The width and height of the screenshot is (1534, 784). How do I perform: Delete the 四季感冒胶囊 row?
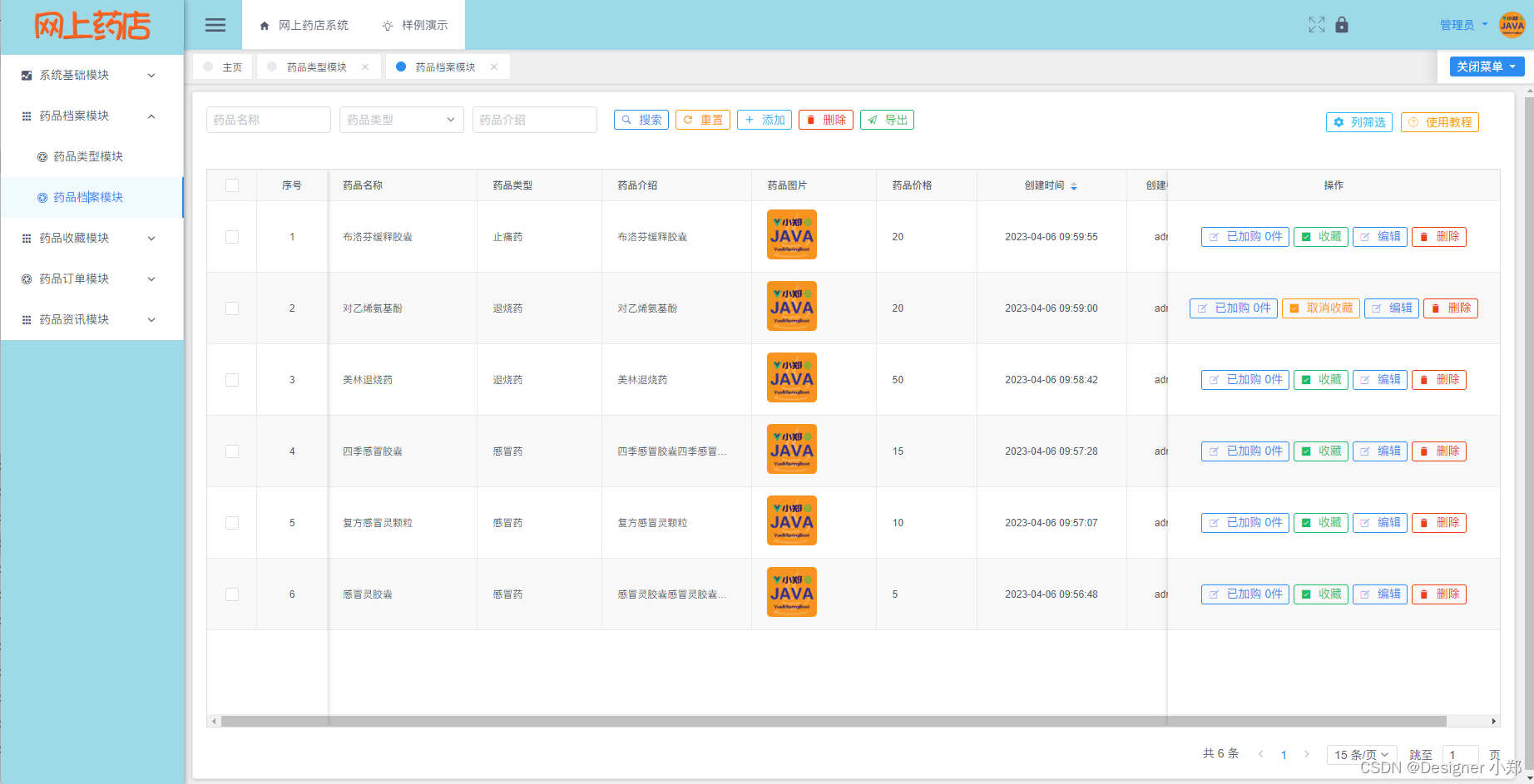coord(1439,451)
